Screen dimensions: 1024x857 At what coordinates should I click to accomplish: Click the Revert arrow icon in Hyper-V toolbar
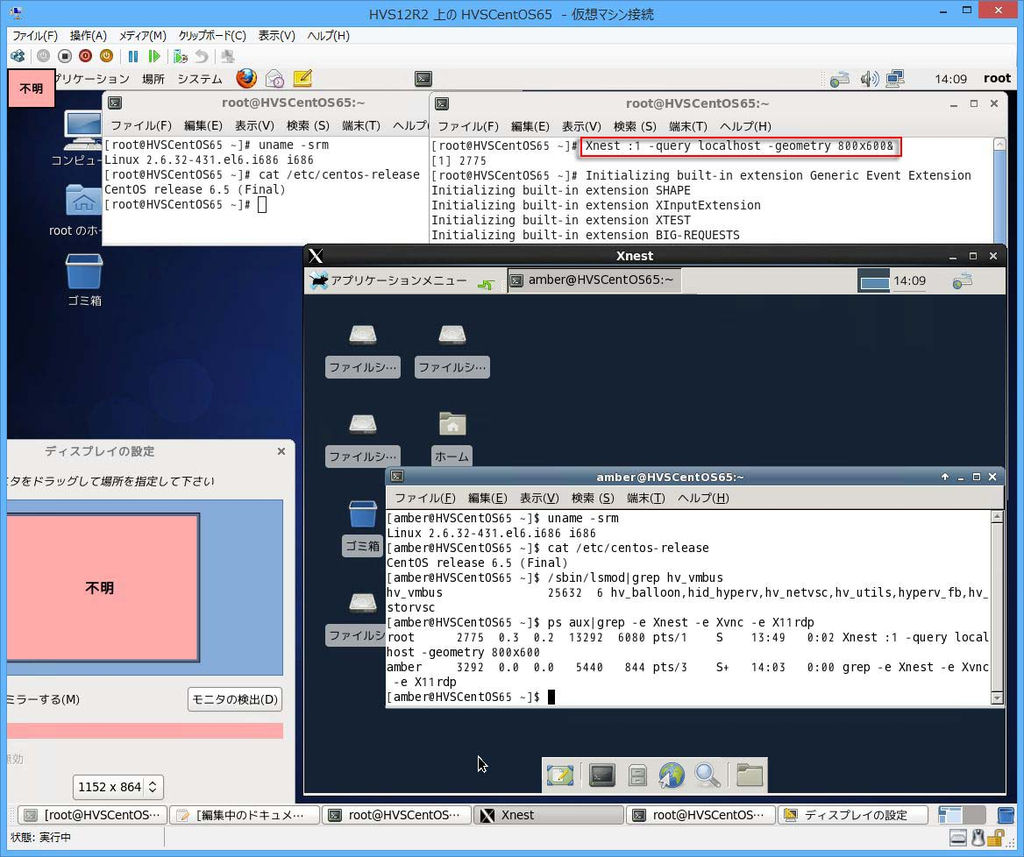tap(202, 57)
